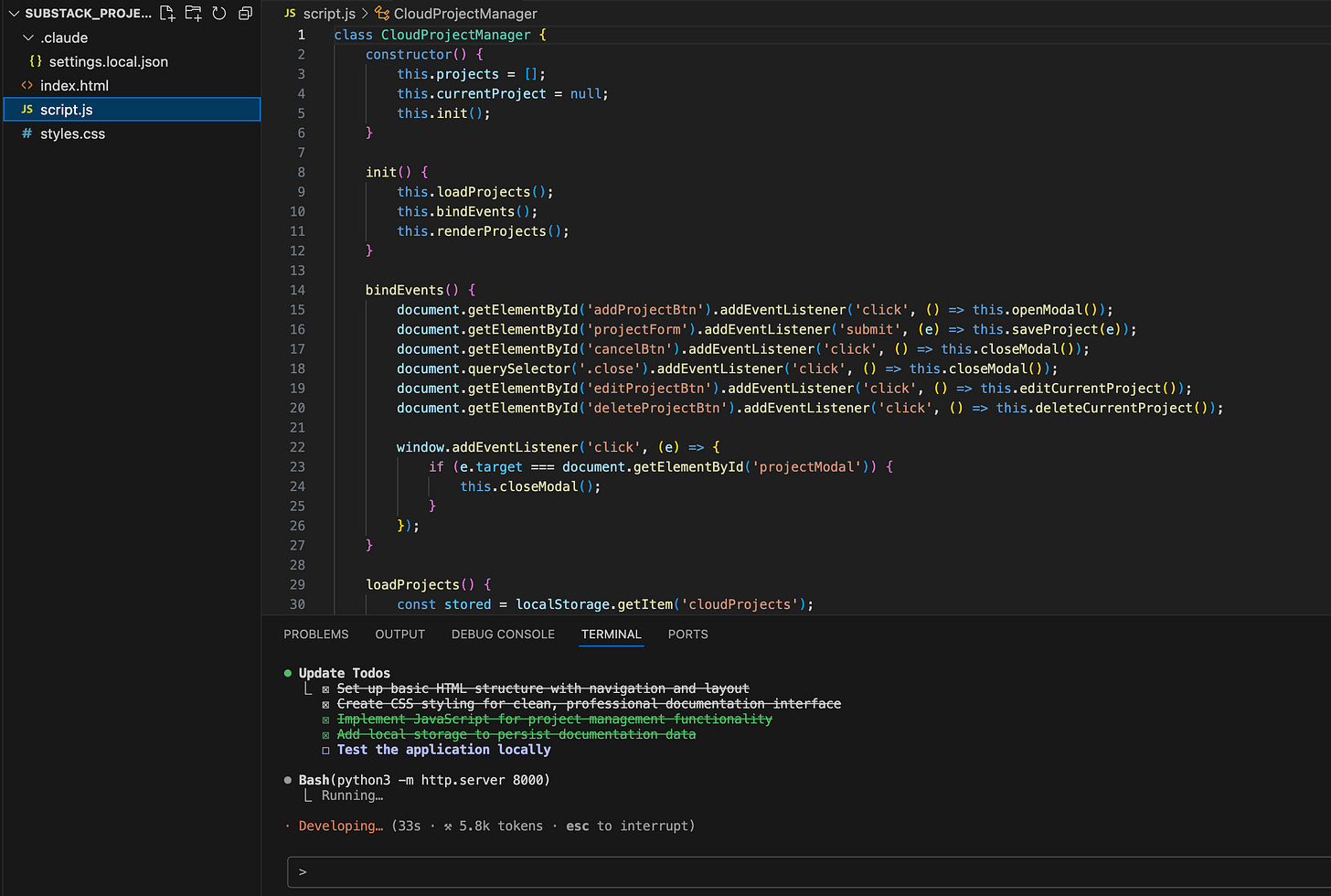Image resolution: width=1331 pixels, height=896 pixels.
Task: Click script.js in the breadcrumb bar
Action: tap(329, 14)
